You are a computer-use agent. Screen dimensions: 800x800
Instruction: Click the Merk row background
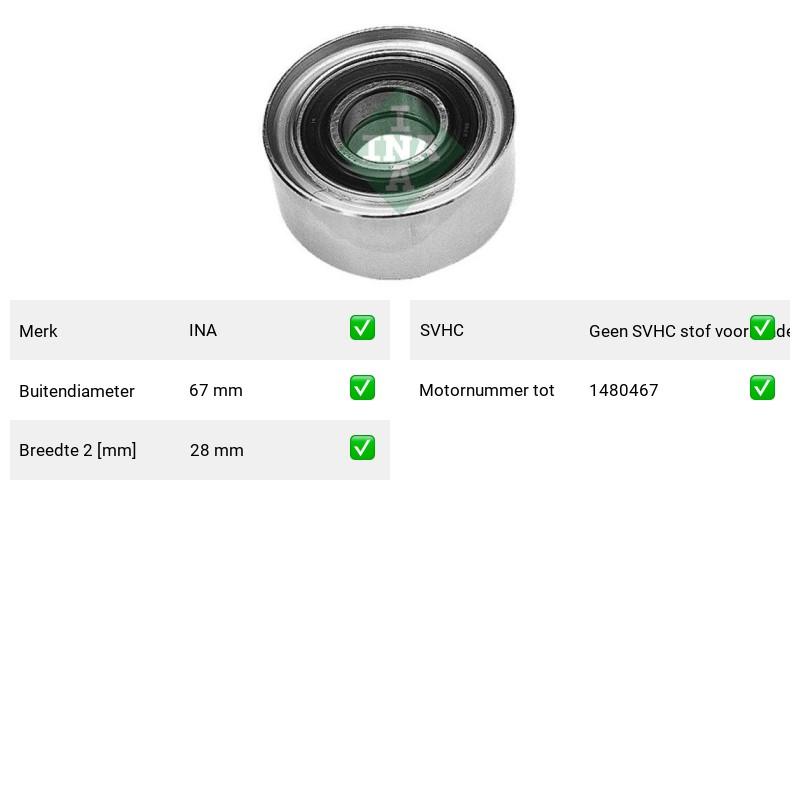(200, 330)
